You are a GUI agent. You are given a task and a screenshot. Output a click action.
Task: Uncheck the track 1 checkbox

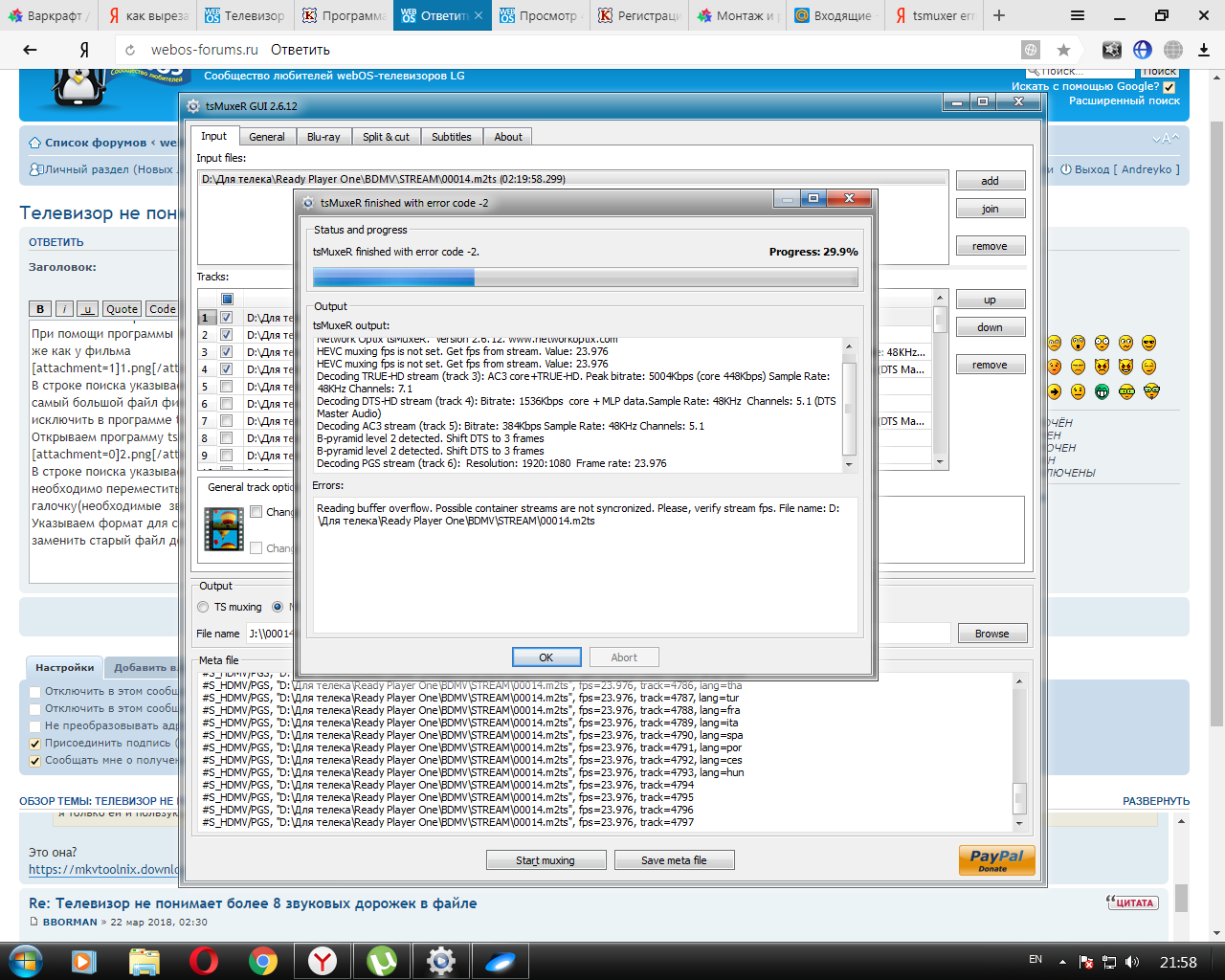click(227, 318)
